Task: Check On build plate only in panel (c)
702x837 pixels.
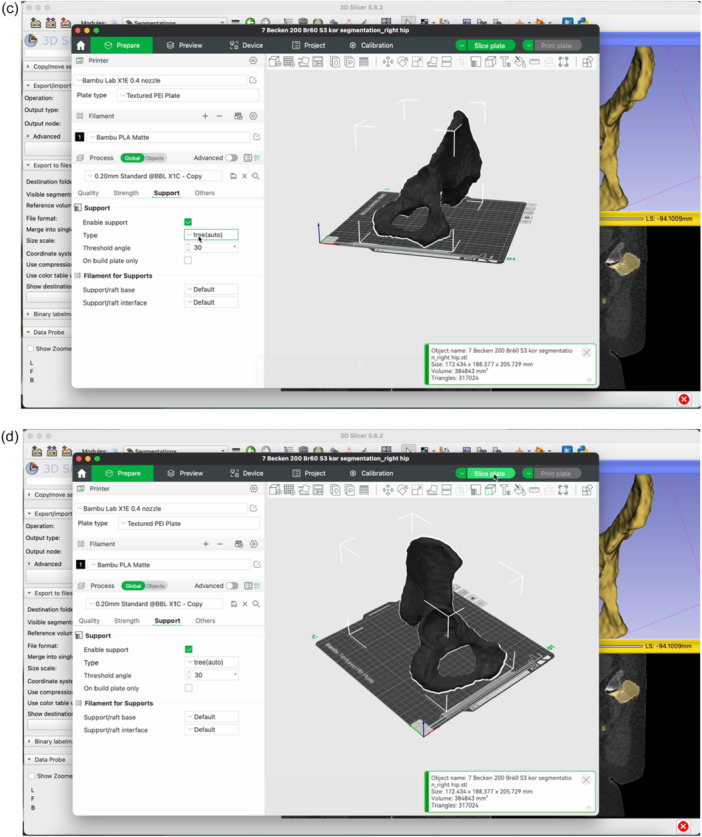Action: [x=188, y=260]
